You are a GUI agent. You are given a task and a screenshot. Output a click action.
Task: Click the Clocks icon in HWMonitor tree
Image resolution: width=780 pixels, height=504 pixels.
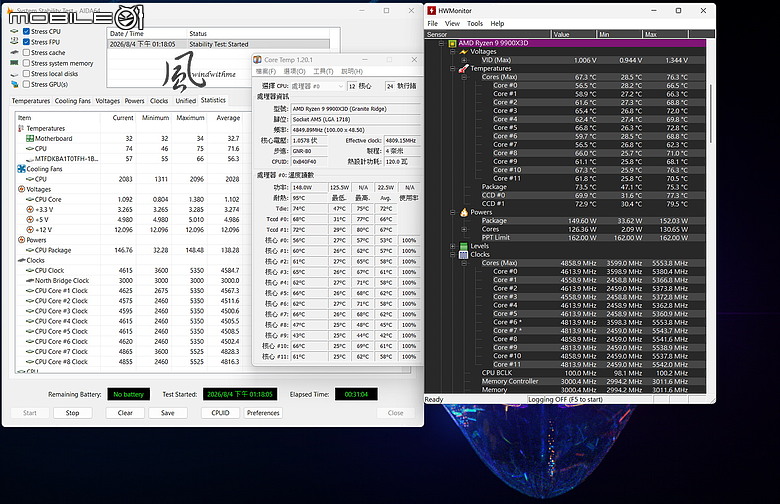(x=464, y=255)
